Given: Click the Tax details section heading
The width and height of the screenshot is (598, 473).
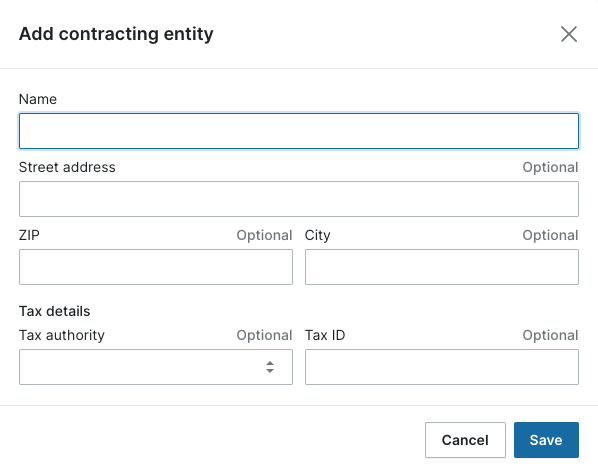Looking at the screenshot, I should [55, 311].
